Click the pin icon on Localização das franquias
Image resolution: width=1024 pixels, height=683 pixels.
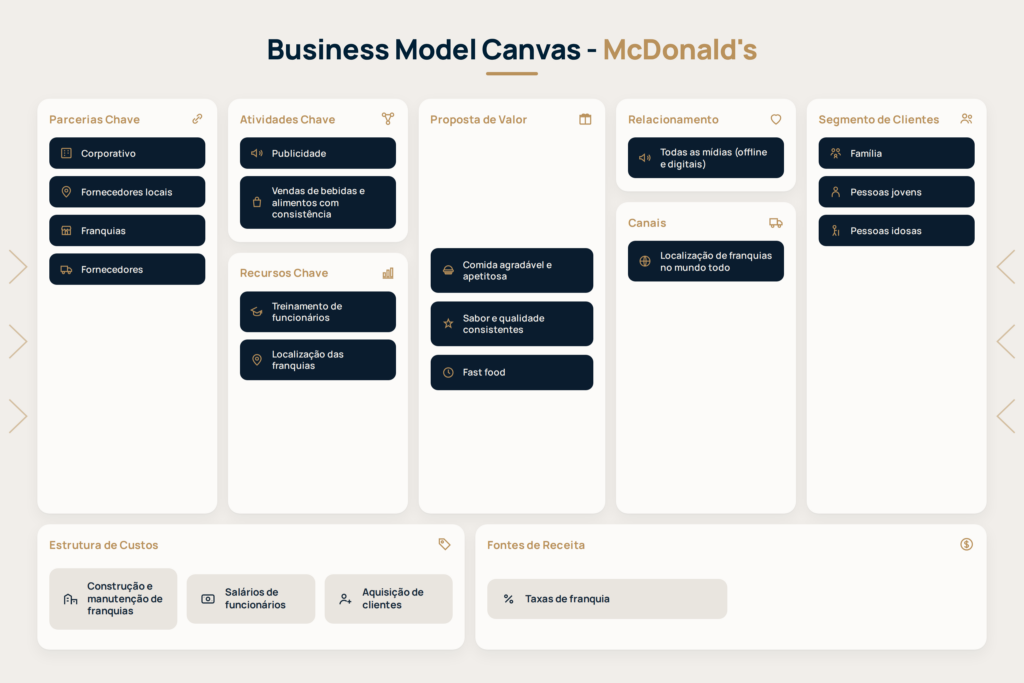257,360
